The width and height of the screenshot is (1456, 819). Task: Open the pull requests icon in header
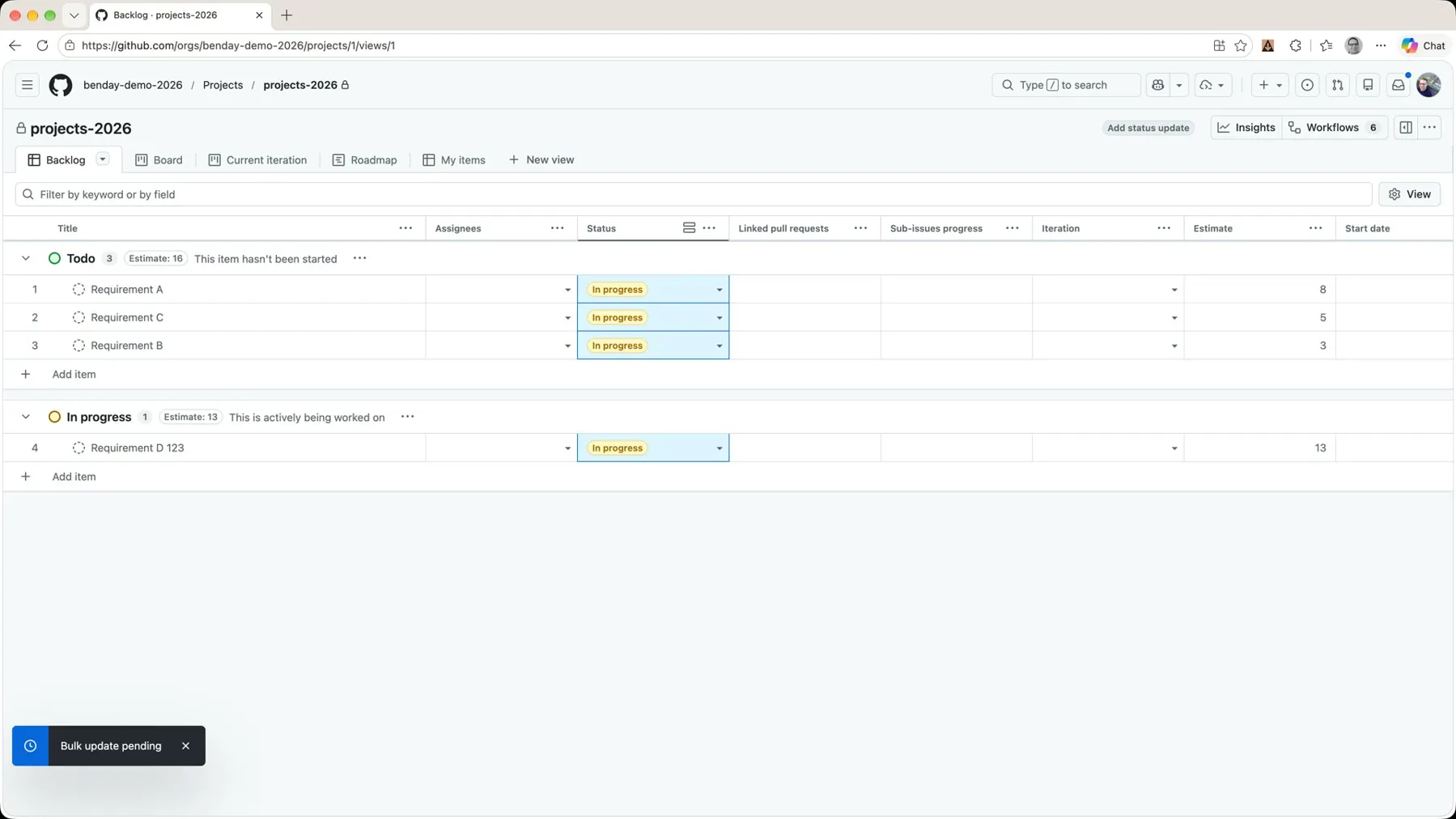click(x=1338, y=85)
